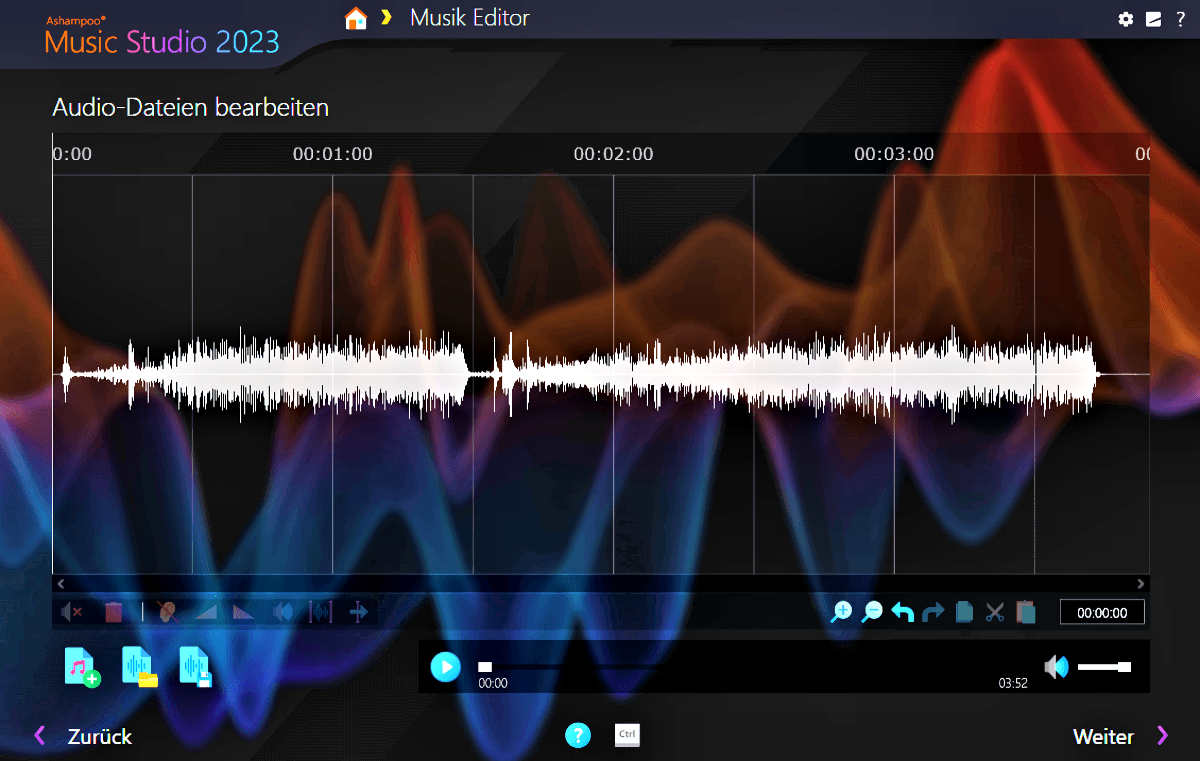Zoom in on the waveform

pos(842,612)
